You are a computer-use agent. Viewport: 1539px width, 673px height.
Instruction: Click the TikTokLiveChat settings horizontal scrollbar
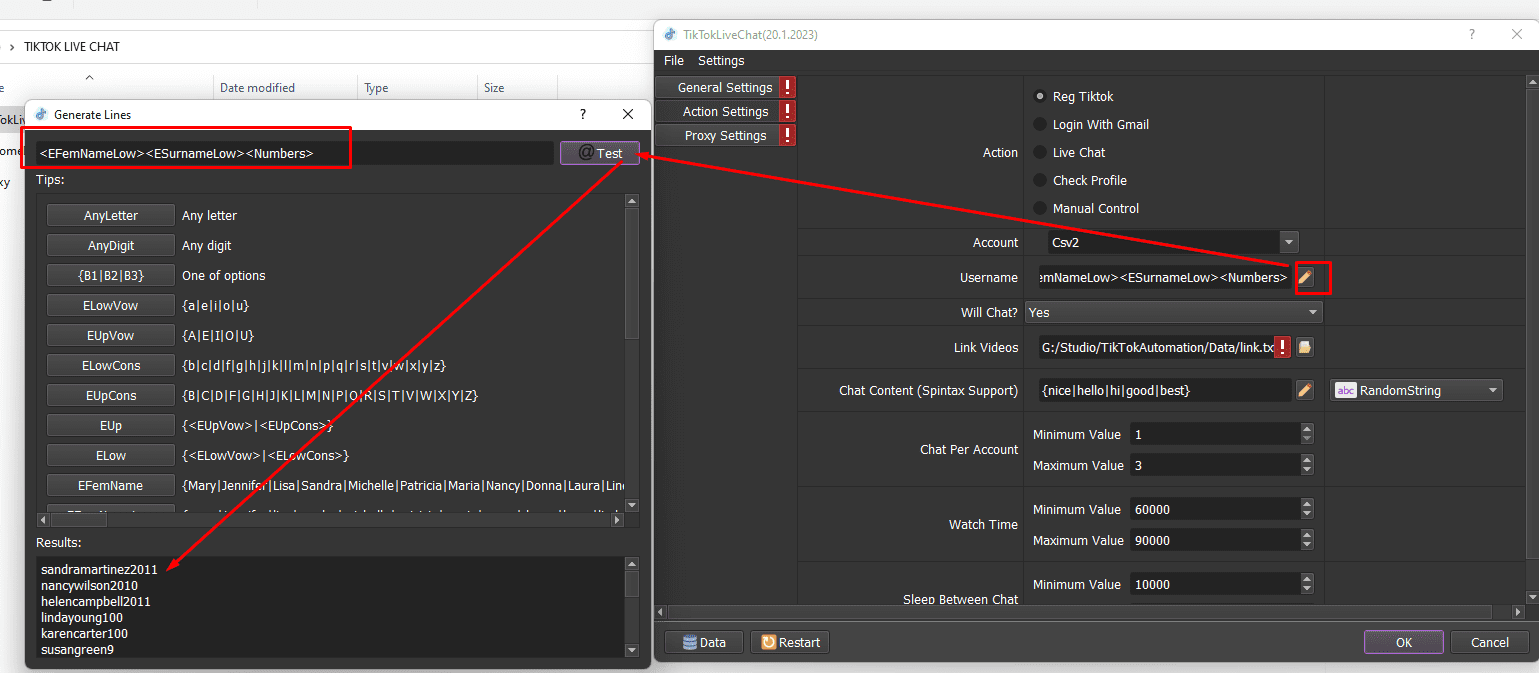coord(1090,611)
